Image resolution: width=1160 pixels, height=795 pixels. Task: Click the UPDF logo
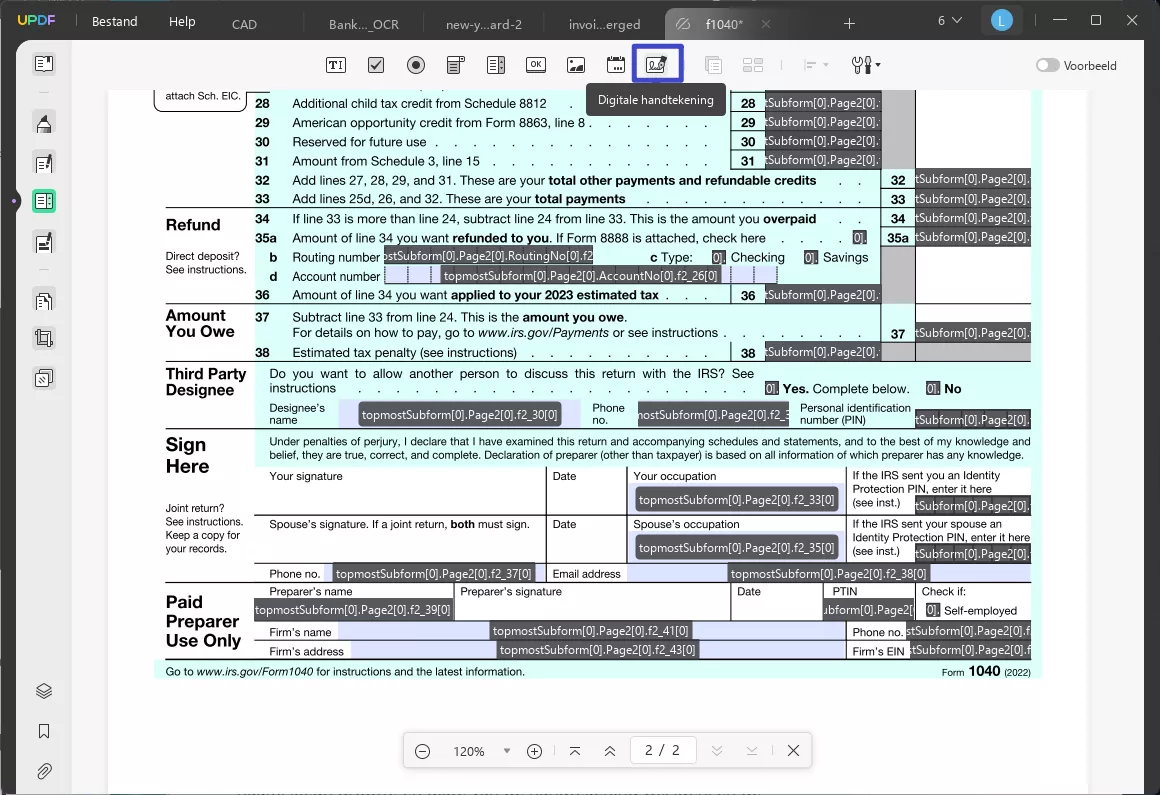click(36, 21)
